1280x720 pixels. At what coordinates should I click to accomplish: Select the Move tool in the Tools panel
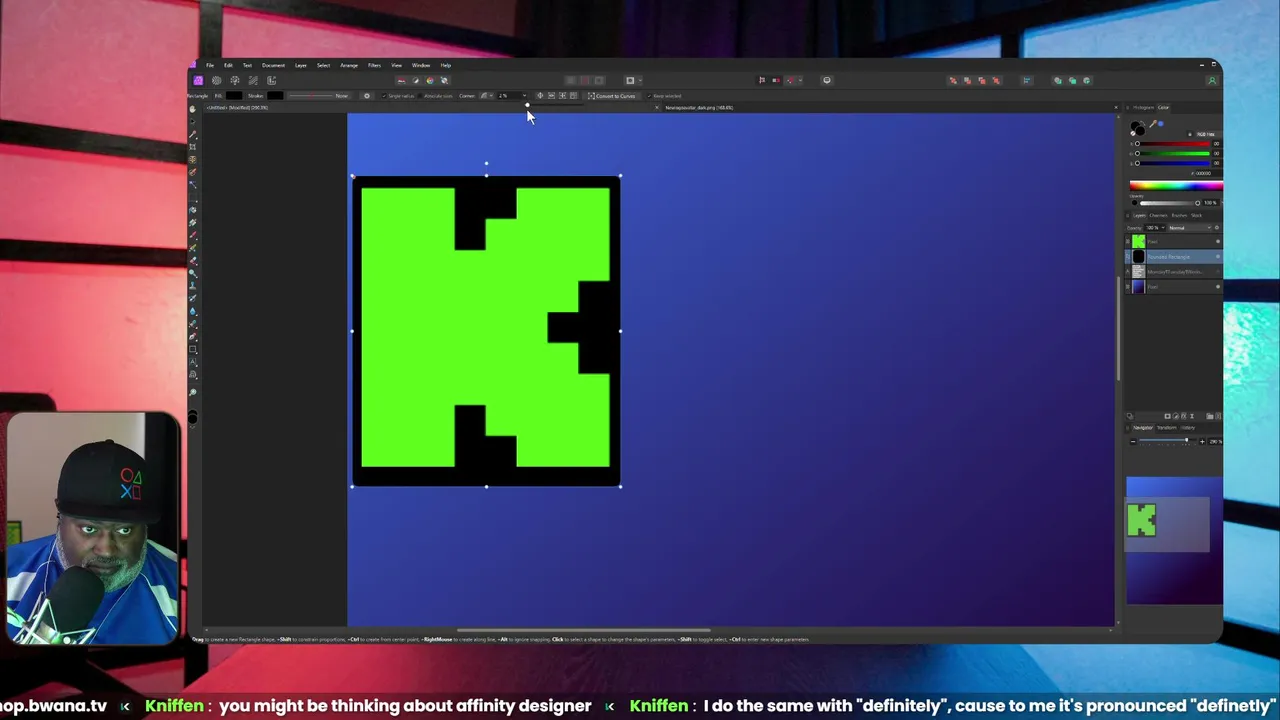coord(193,121)
